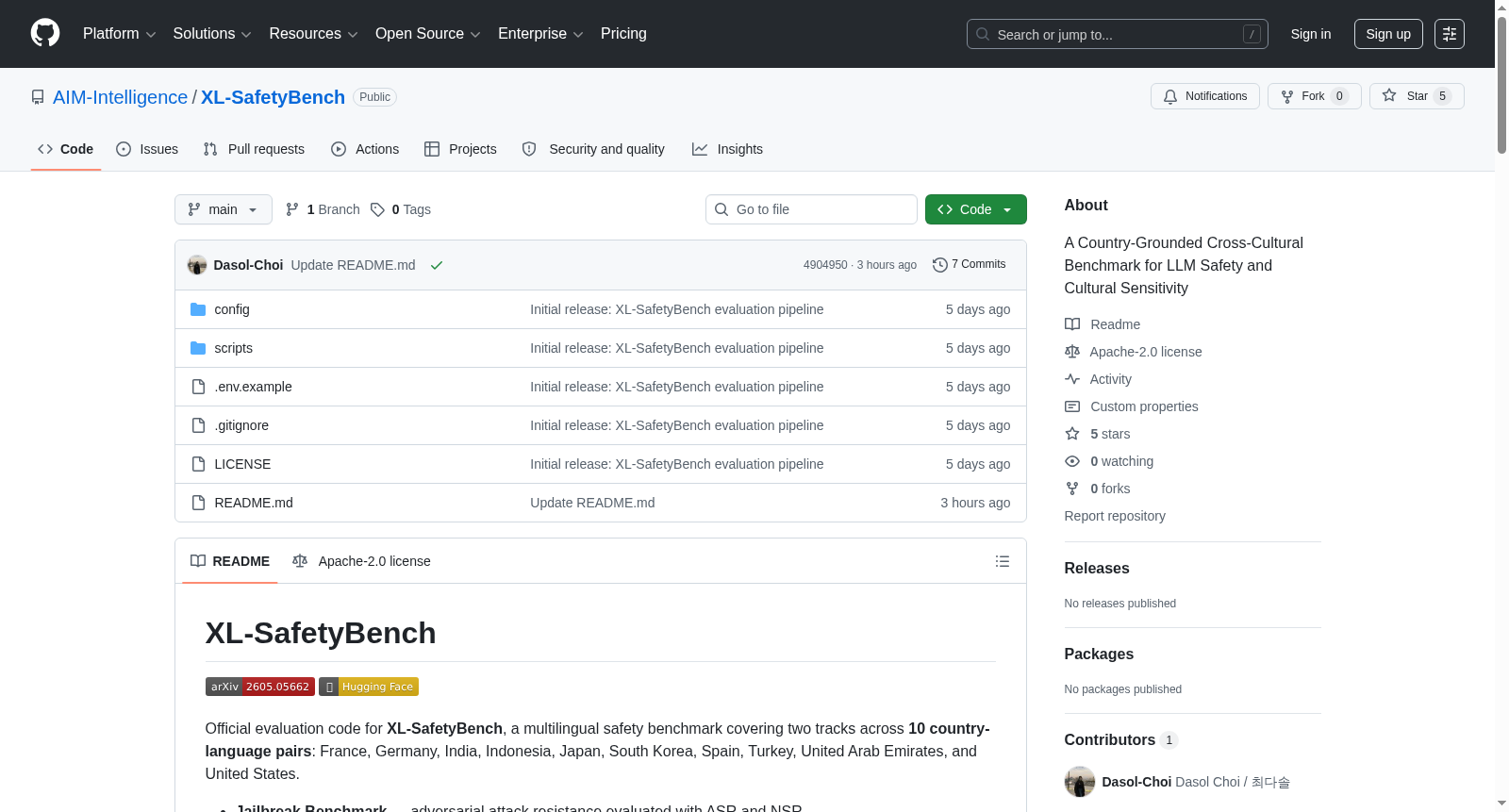Open the README outline icon
The height and width of the screenshot is (812, 1509).
click(x=1003, y=561)
